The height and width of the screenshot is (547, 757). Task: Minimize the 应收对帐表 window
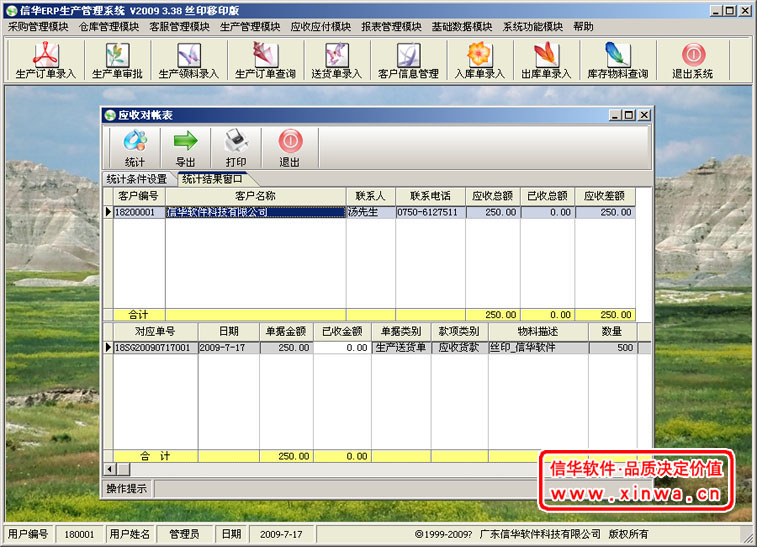tap(615, 115)
